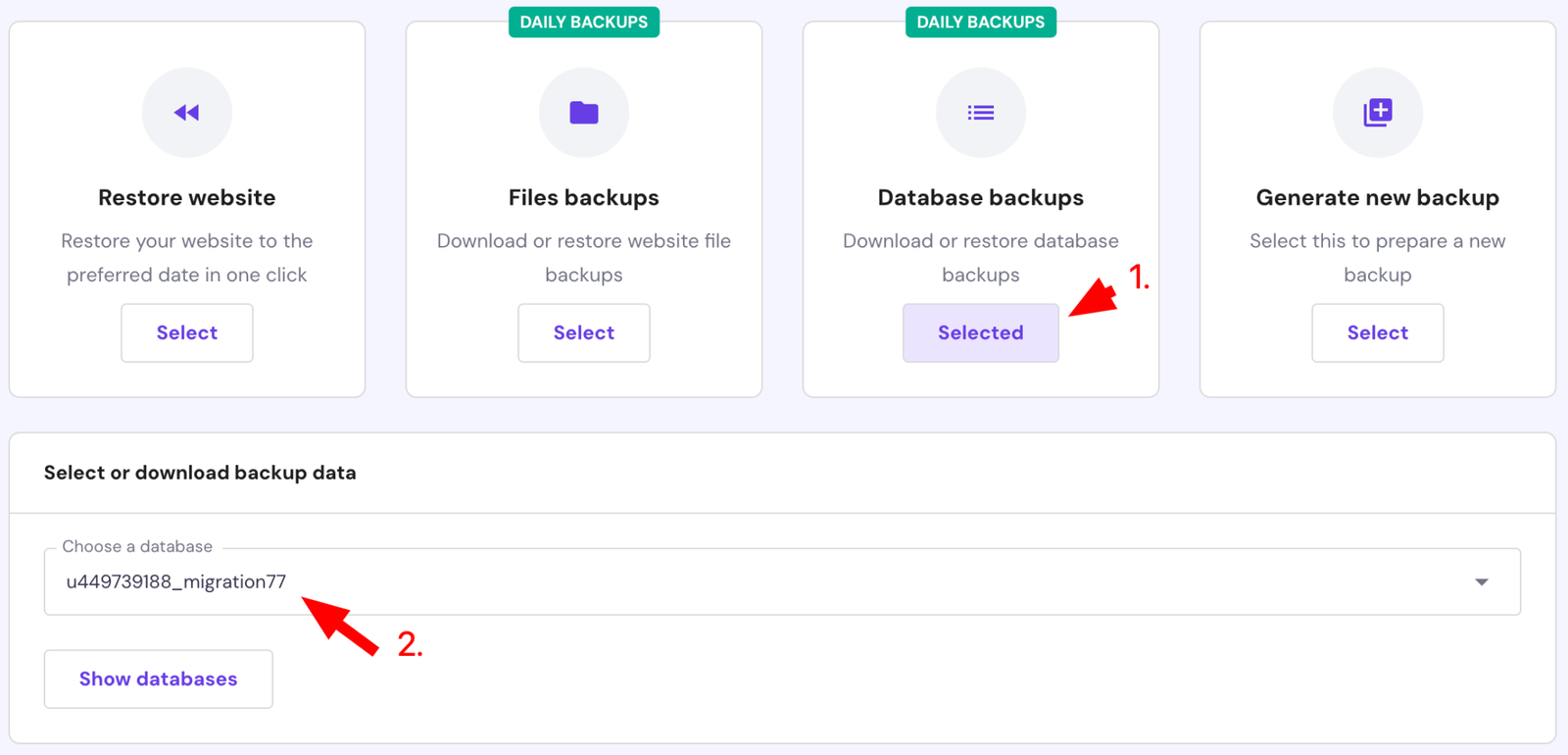
Task: Click the rewind icon for Restore website
Action: pyautogui.click(x=186, y=113)
